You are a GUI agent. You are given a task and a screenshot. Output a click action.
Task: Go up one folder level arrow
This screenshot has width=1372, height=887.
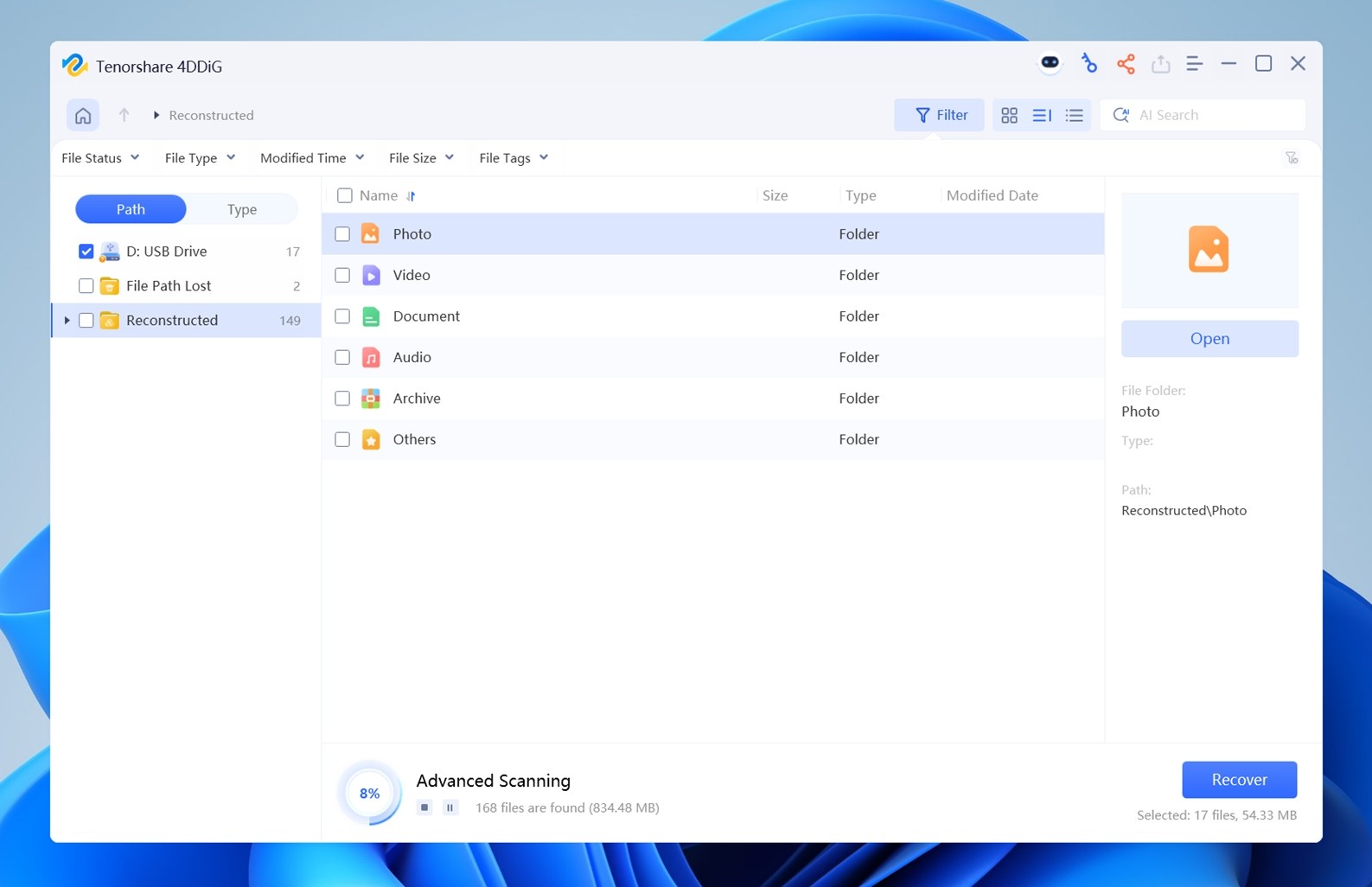tap(124, 115)
